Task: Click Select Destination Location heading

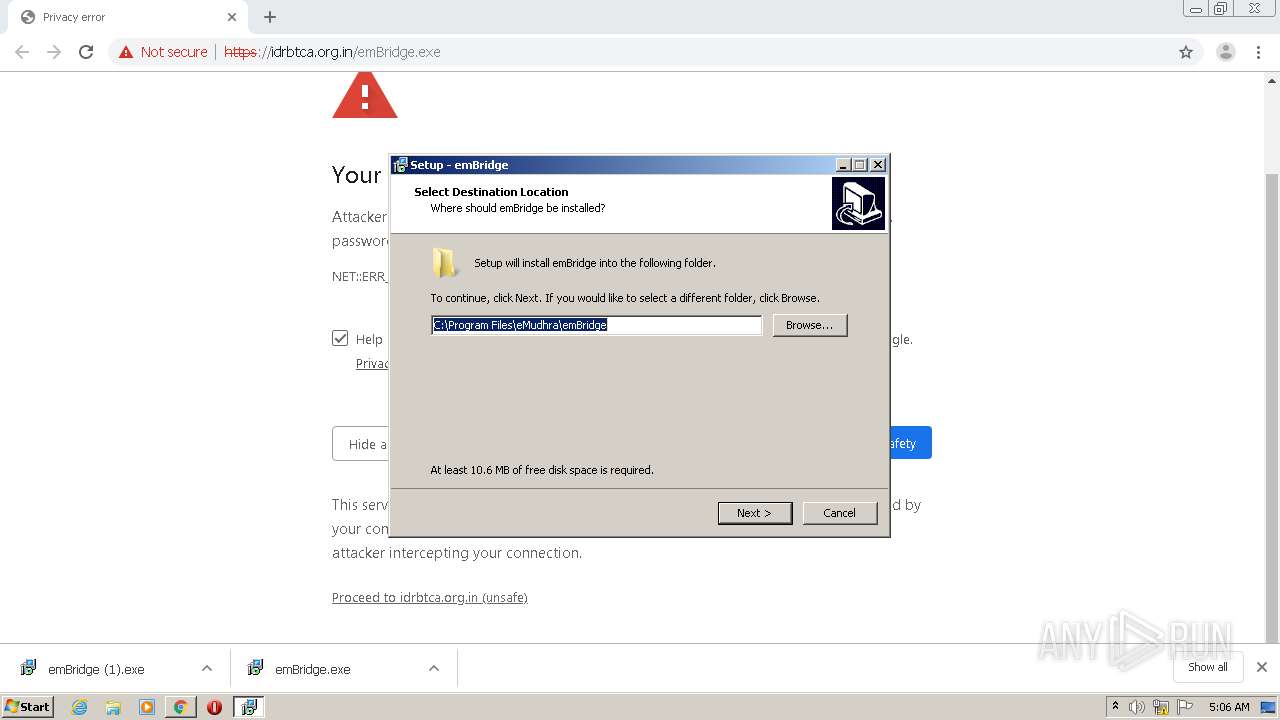Action: (491, 192)
